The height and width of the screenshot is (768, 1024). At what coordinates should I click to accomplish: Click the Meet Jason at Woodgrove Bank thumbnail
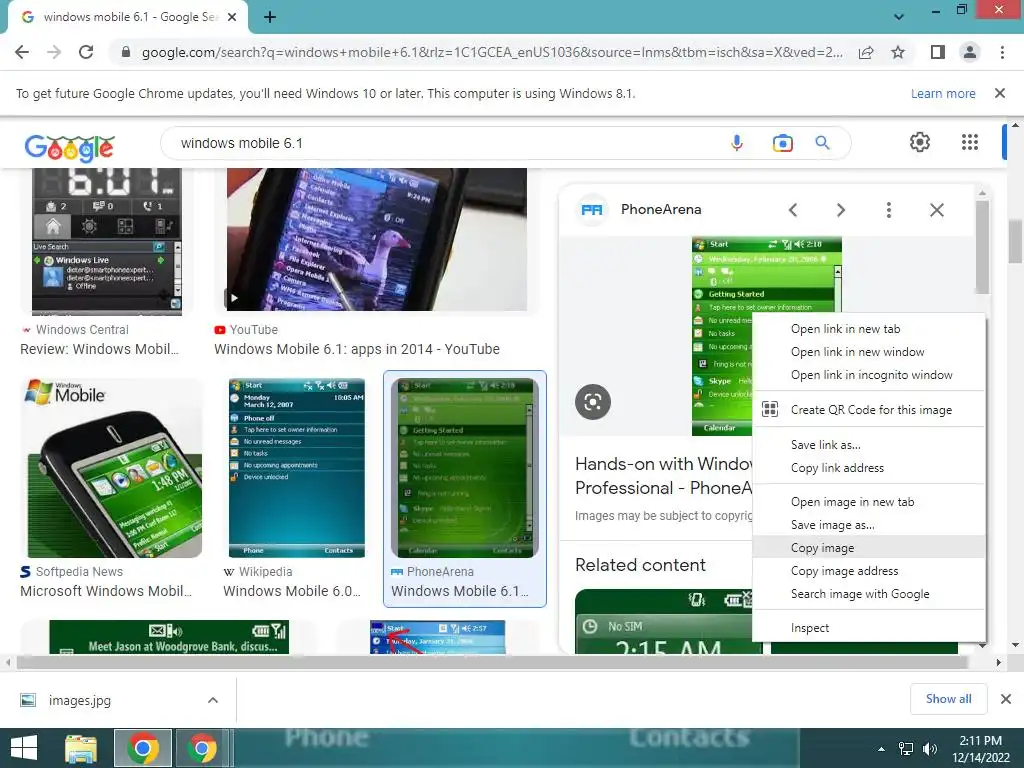click(x=169, y=637)
